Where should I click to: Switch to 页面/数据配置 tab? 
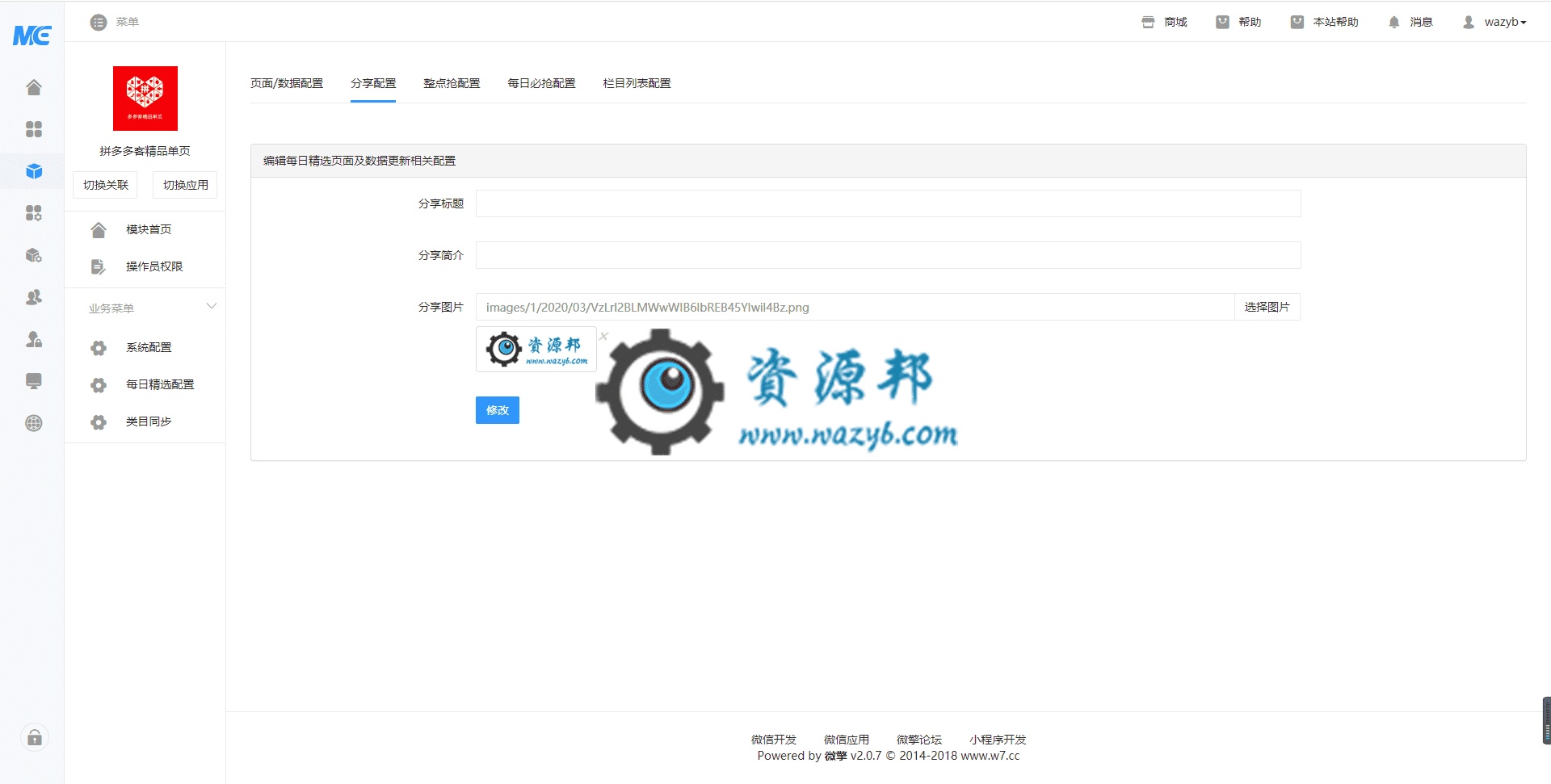click(287, 83)
